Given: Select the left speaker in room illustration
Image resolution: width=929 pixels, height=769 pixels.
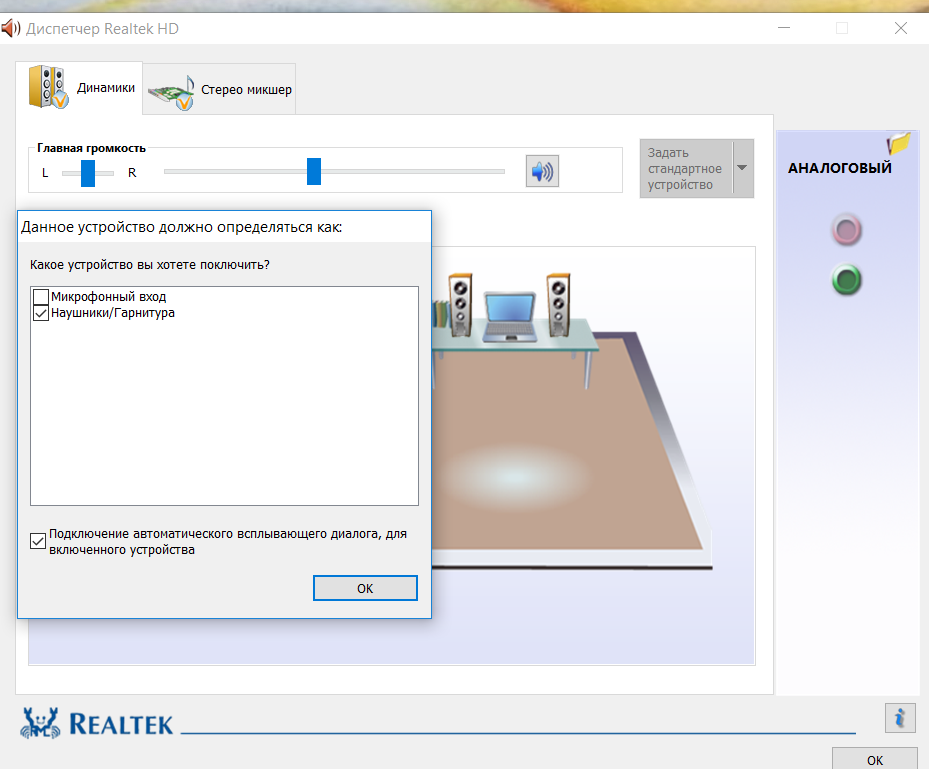Looking at the screenshot, I should [x=460, y=305].
